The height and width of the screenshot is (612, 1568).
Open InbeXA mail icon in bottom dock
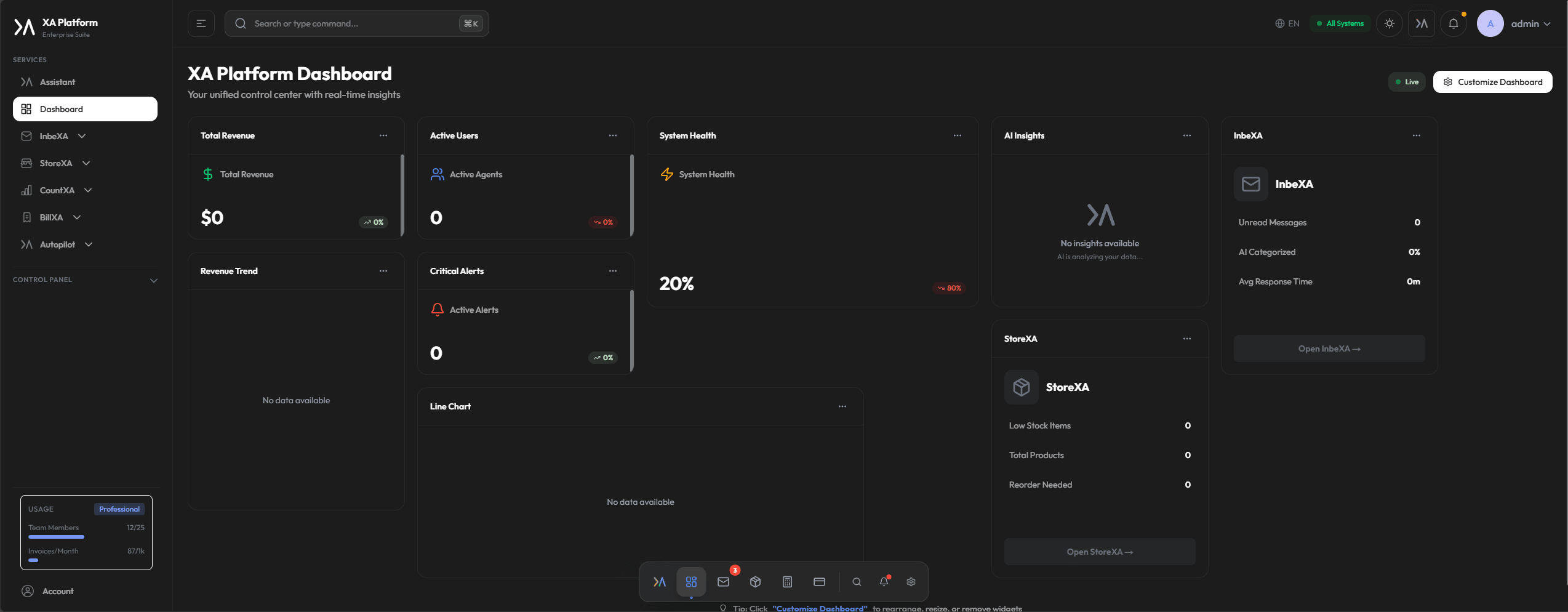[723, 581]
